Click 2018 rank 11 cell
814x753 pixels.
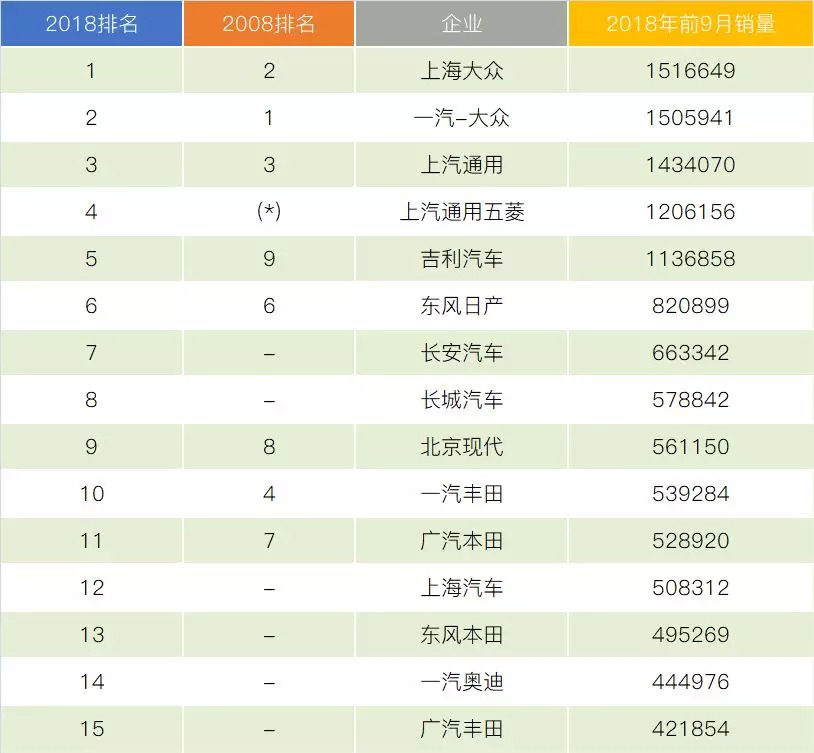tap(91, 541)
